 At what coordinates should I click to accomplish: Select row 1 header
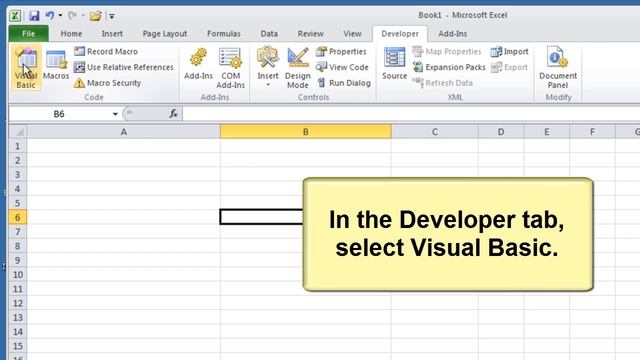(18, 146)
